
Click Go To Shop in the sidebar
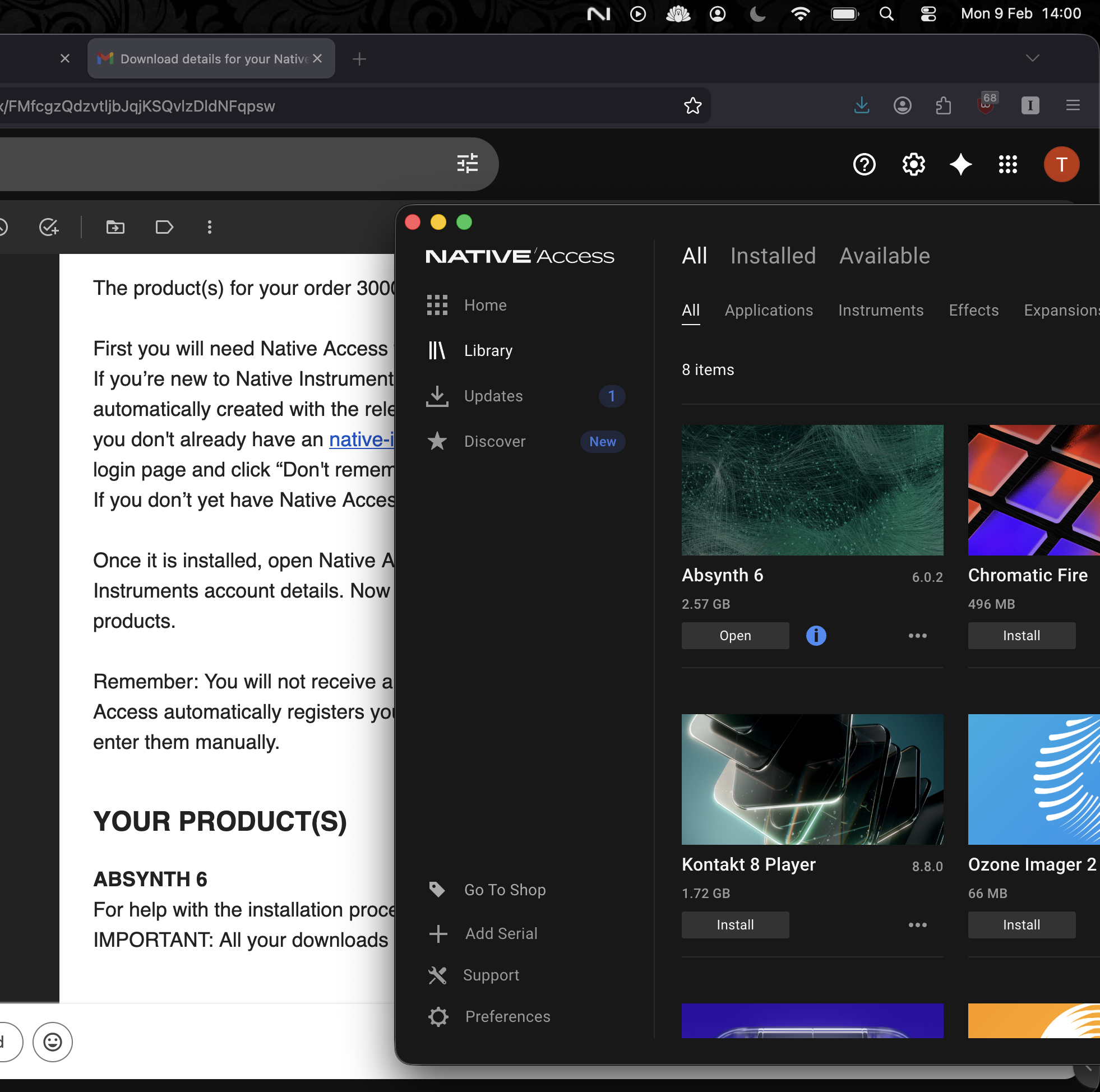pyautogui.click(x=505, y=889)
